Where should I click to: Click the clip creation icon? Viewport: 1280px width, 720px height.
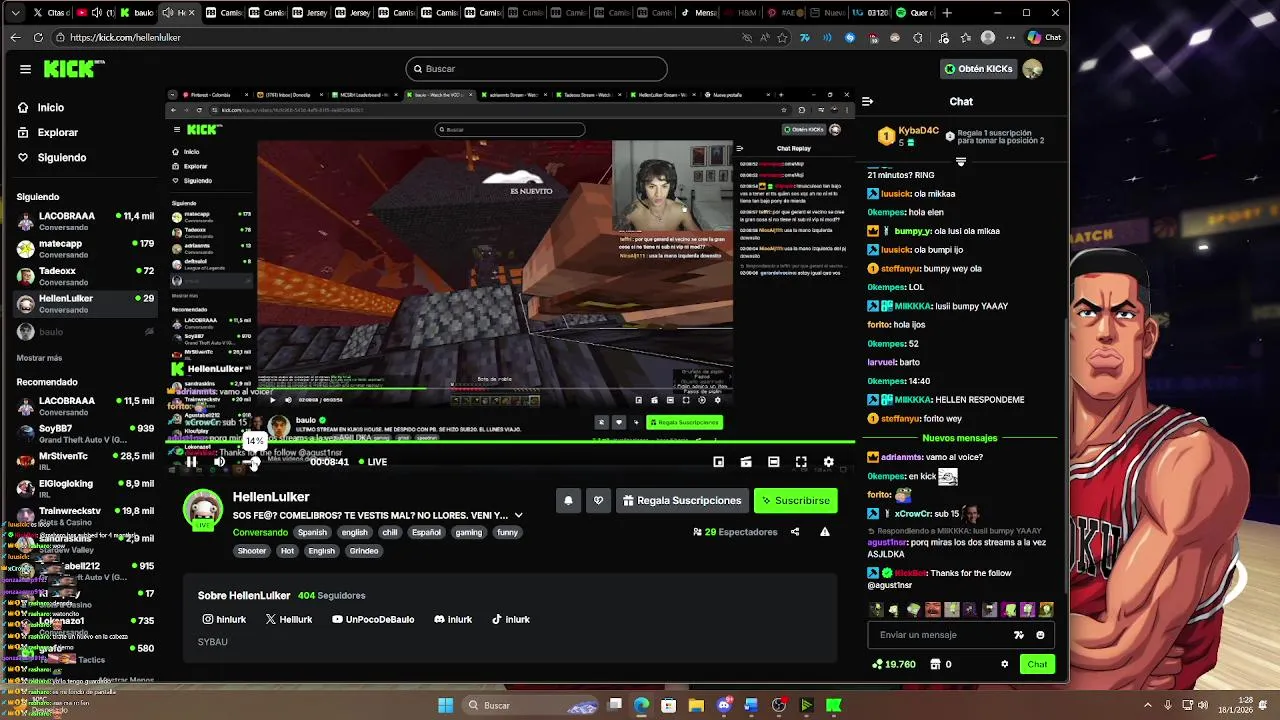click(746, 462)
